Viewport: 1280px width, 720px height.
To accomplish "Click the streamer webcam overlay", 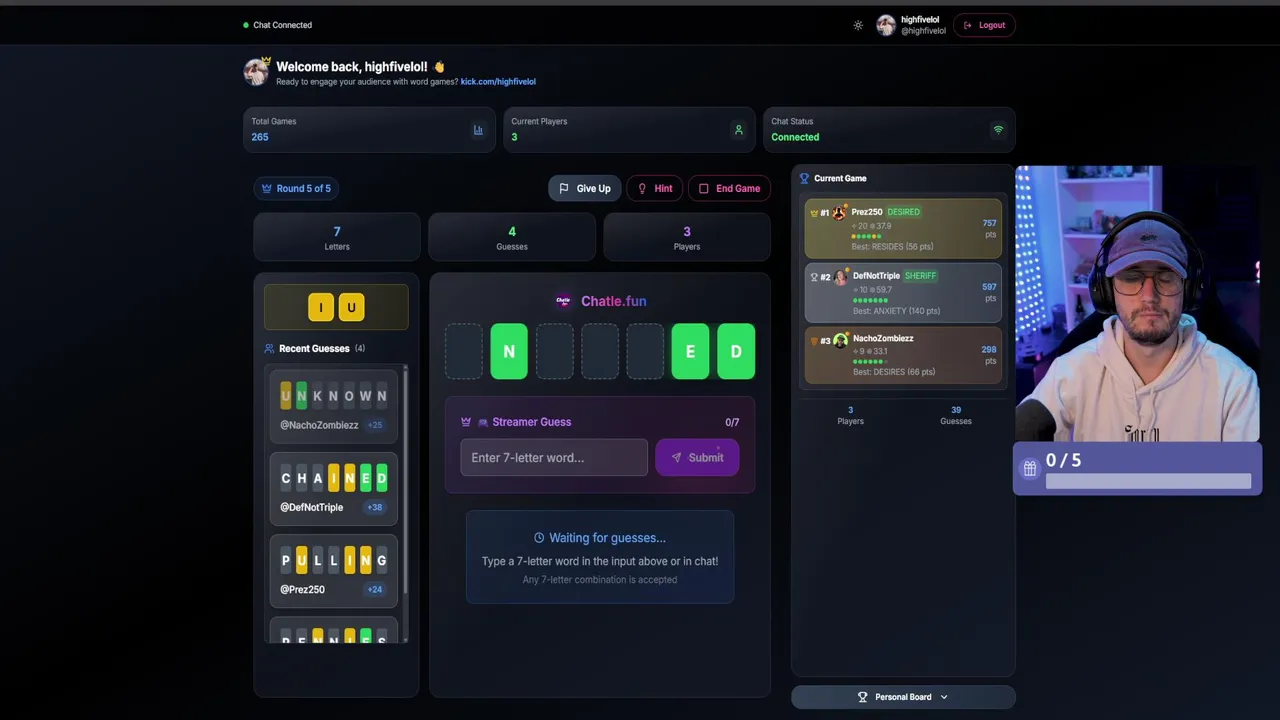I will pos(1137,303).
